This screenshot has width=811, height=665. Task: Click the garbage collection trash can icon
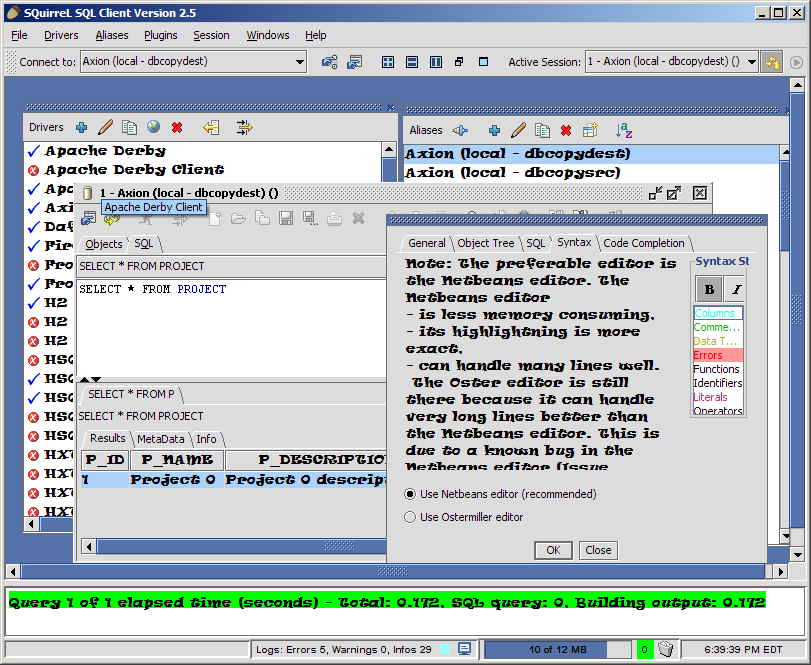(665, 649)
